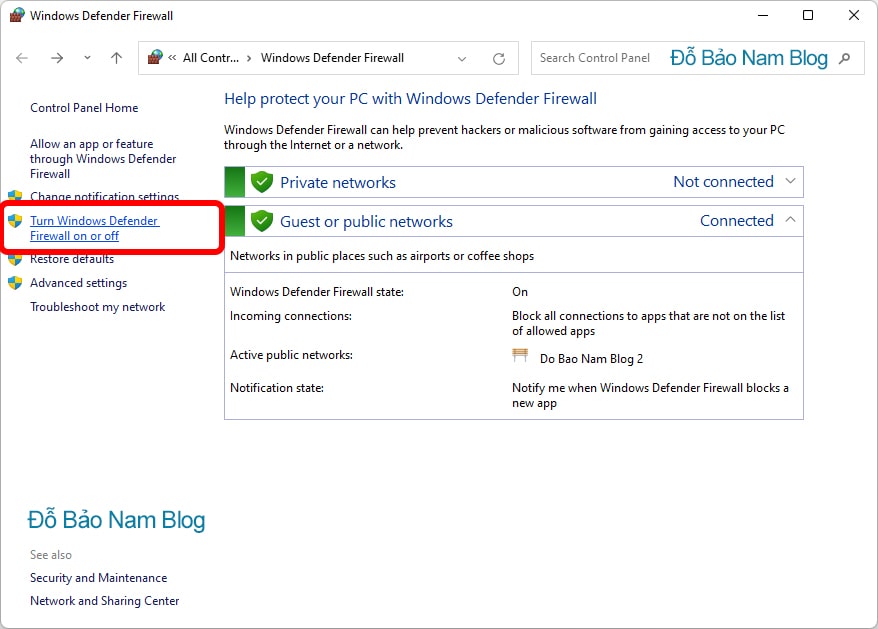
Task: Click Do Bao Nam Blog 2 network name
Action: click(591, 359)
